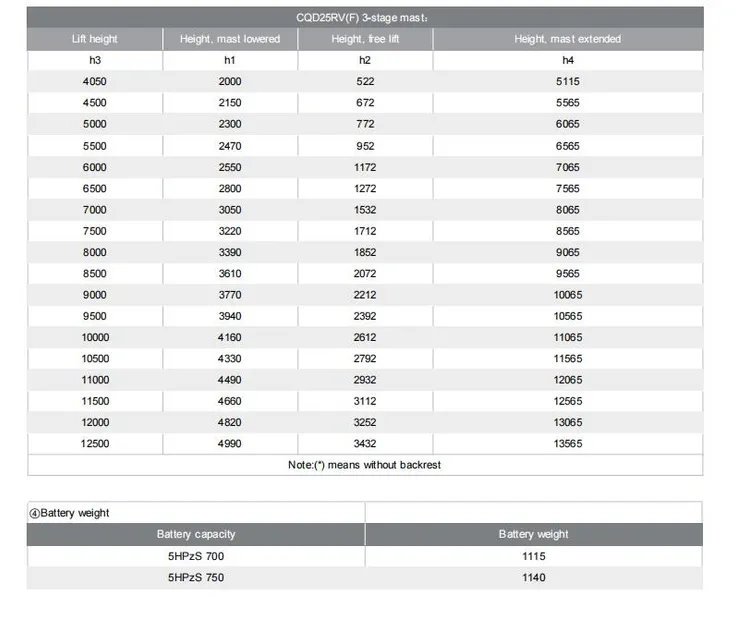The image size is (749, 620).
Task: Select lift height 5000
Action: point(95,124)
